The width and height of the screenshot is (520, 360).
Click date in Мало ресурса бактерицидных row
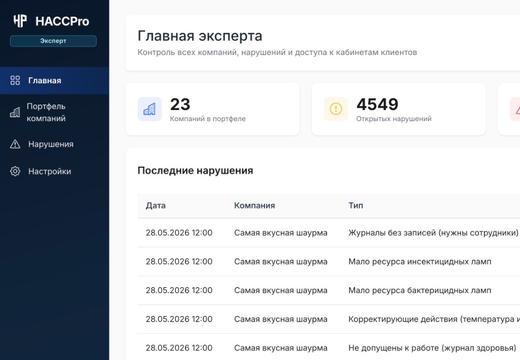pos(179,290)
